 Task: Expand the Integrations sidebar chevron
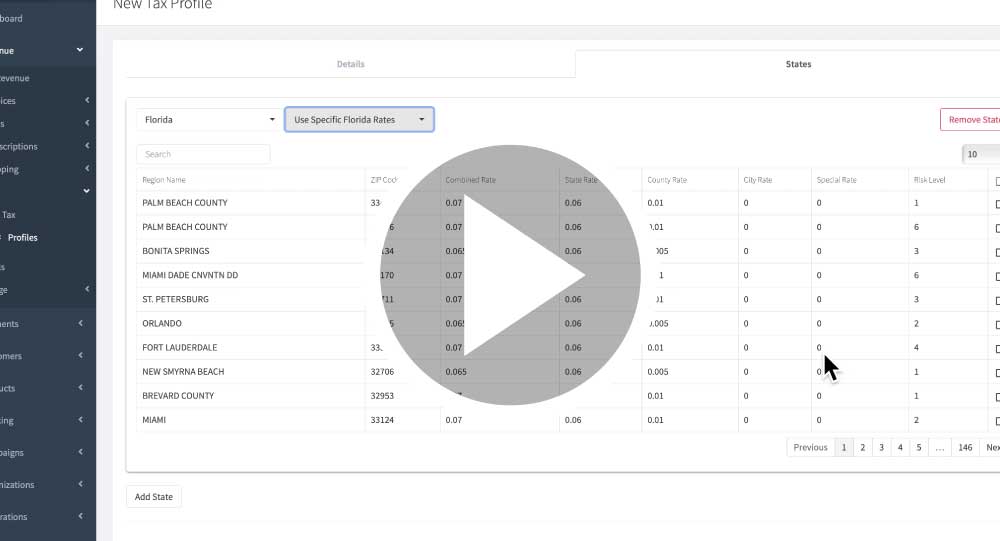point(80,516)
